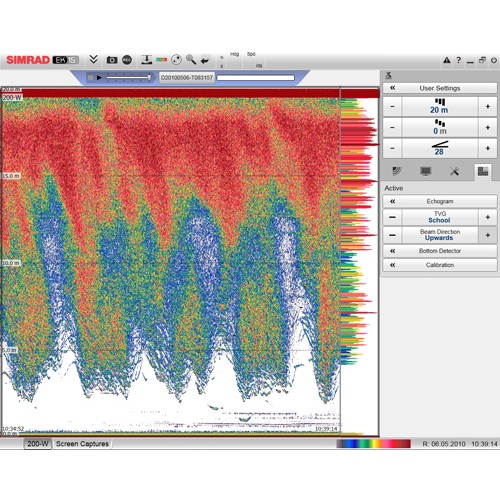Click the 10.0 m depth label
Screen dimensions: 500x500
pyautogui.click(x=11, y=263)
